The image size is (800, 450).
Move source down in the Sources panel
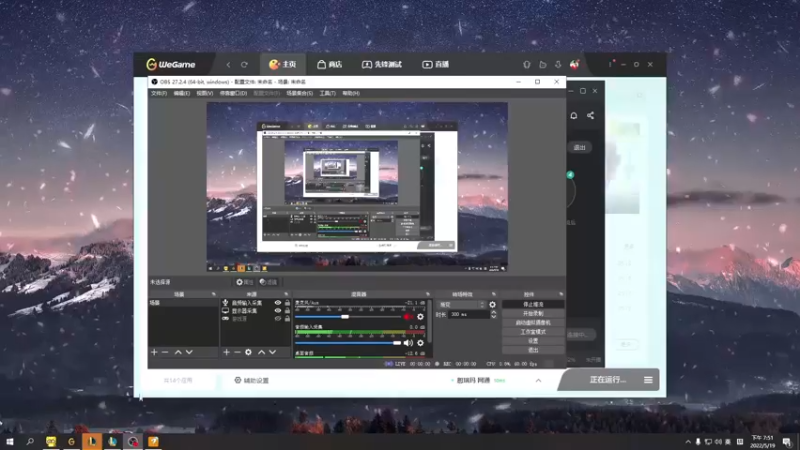click(273, 352)
